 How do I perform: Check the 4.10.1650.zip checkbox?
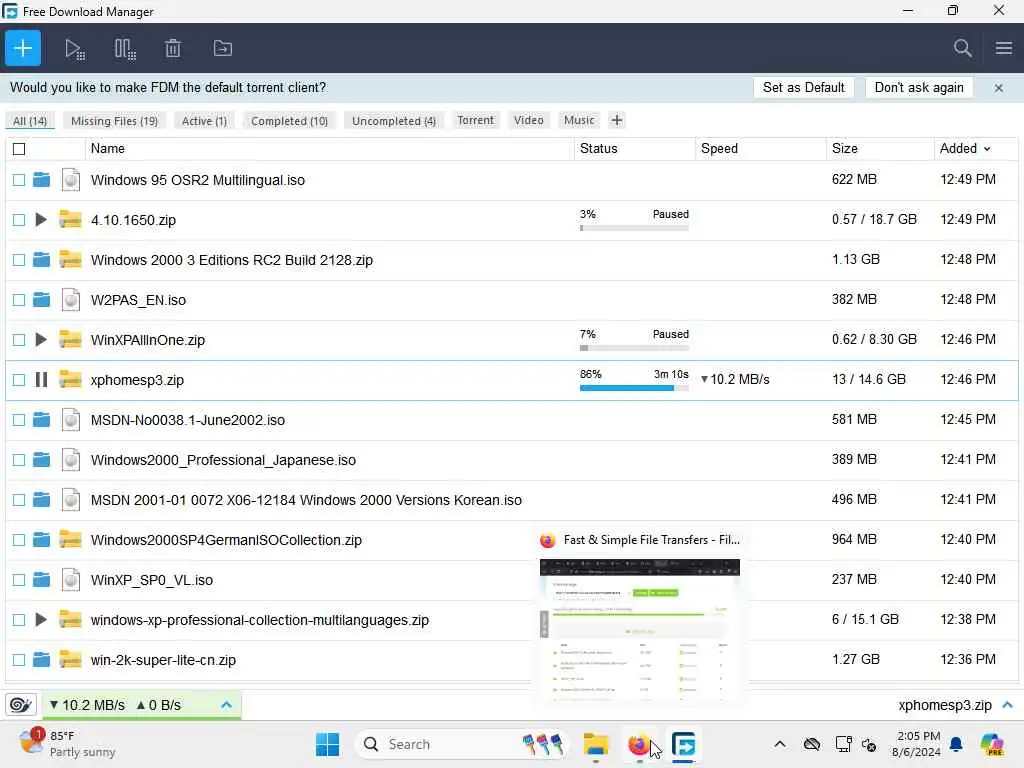19,220
